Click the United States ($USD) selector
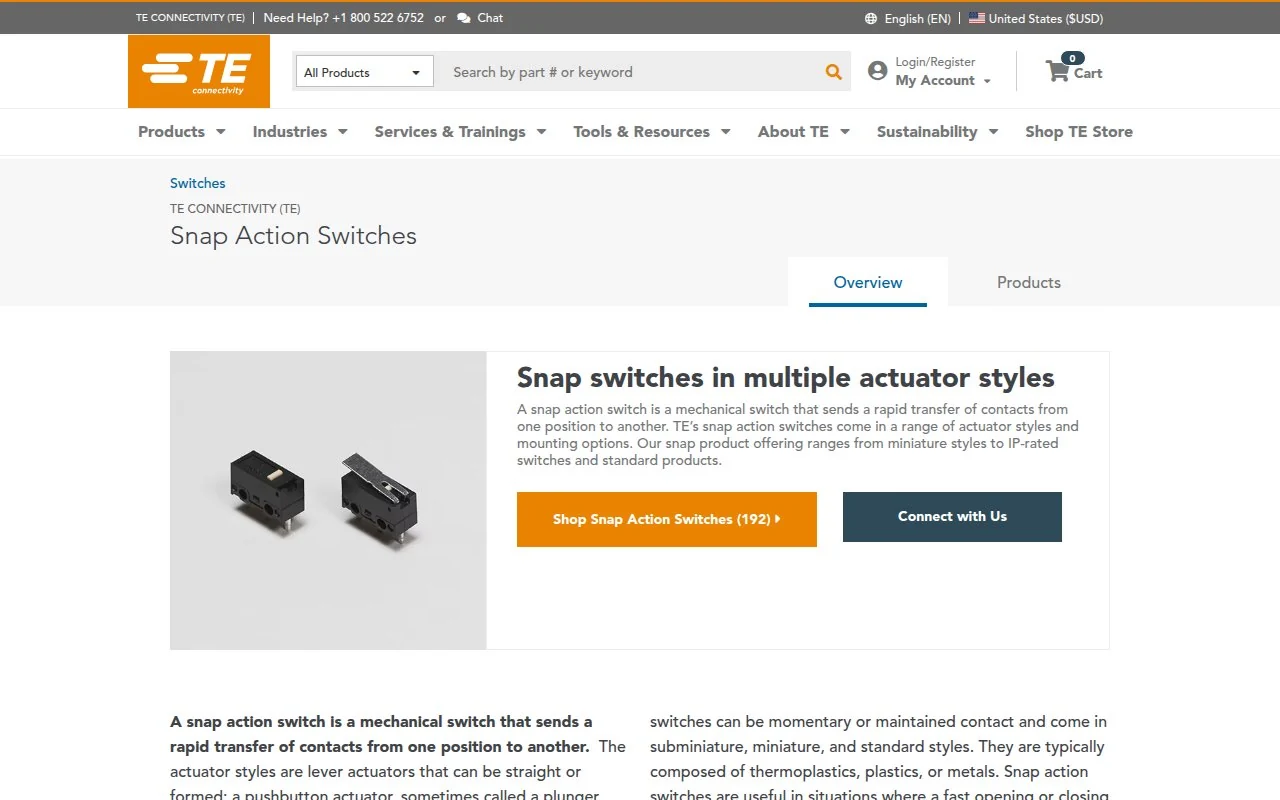 click(x=1046, y=18)
